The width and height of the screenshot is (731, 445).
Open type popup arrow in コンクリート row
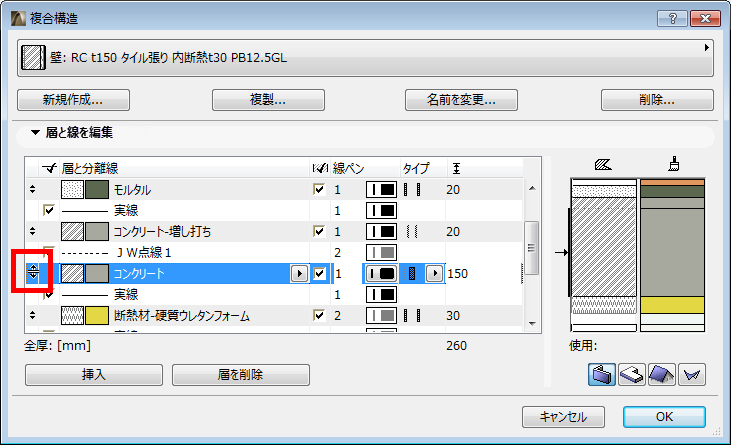point(434,274)
